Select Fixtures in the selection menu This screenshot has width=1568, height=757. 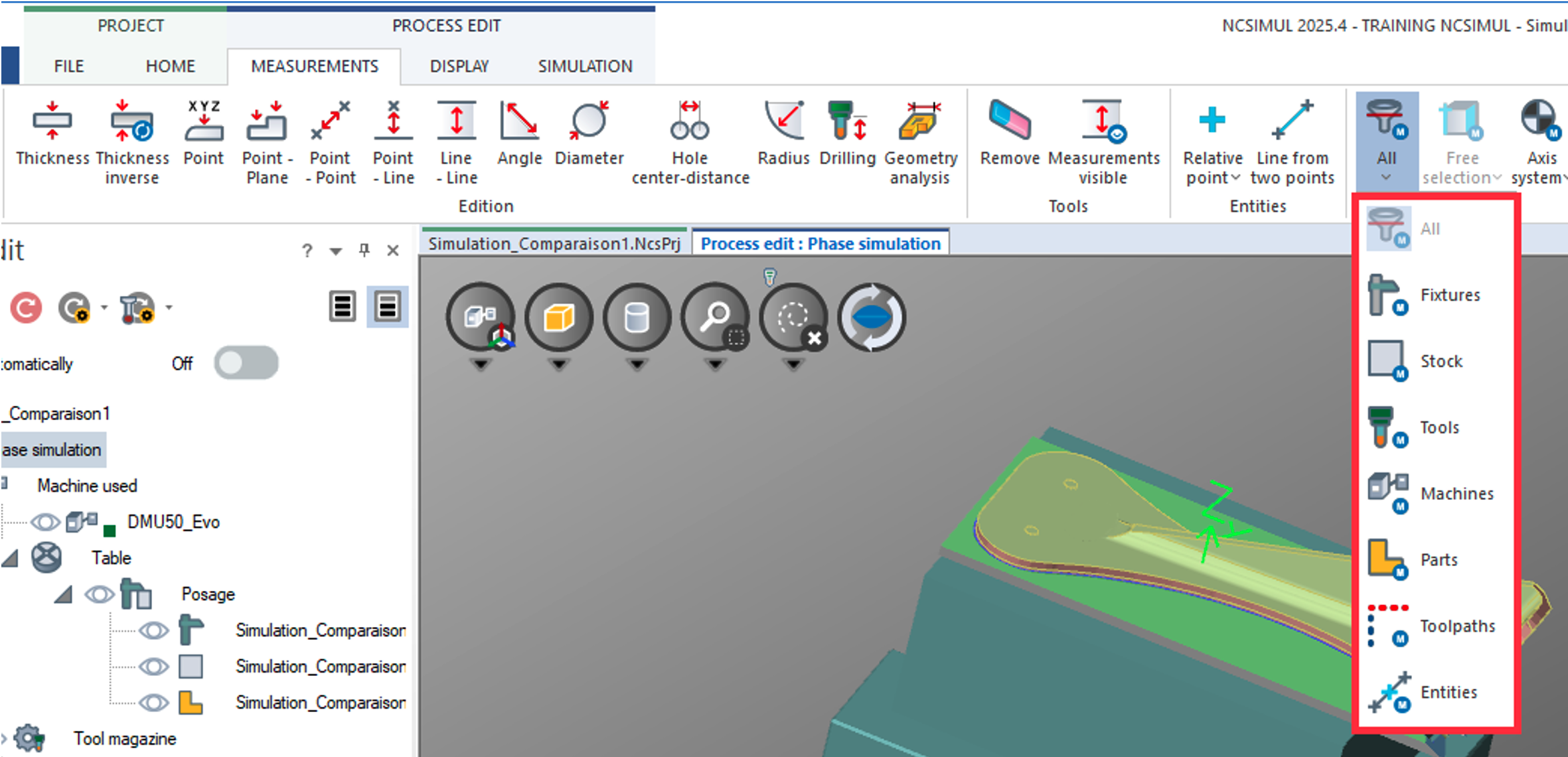coord(1449,295)
